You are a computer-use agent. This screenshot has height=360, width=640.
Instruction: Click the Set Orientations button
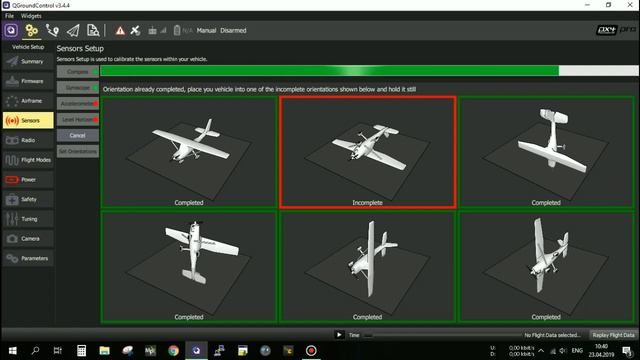(78, 151)
